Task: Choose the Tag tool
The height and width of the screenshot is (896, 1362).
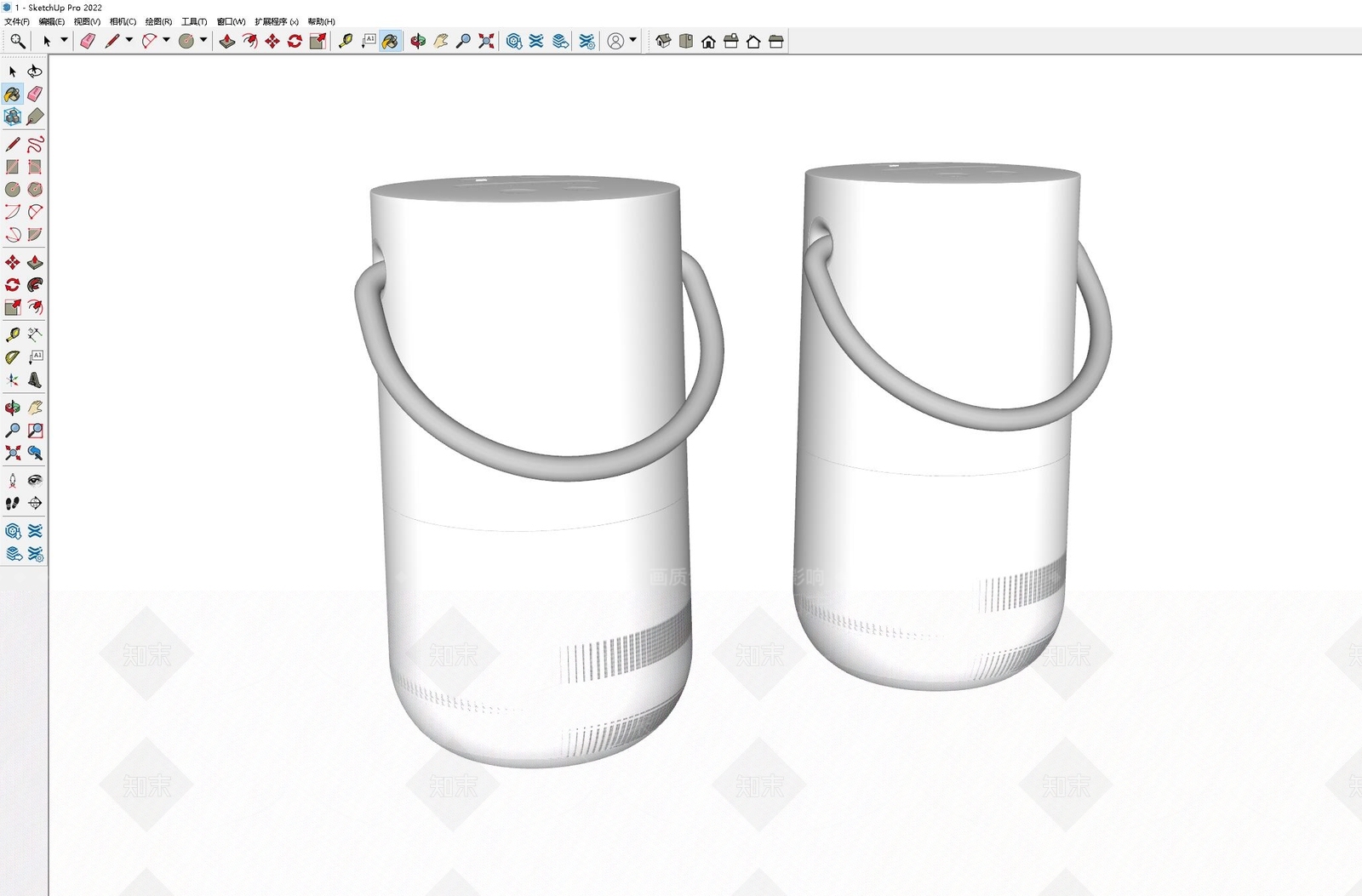Action: coord(35,117)
